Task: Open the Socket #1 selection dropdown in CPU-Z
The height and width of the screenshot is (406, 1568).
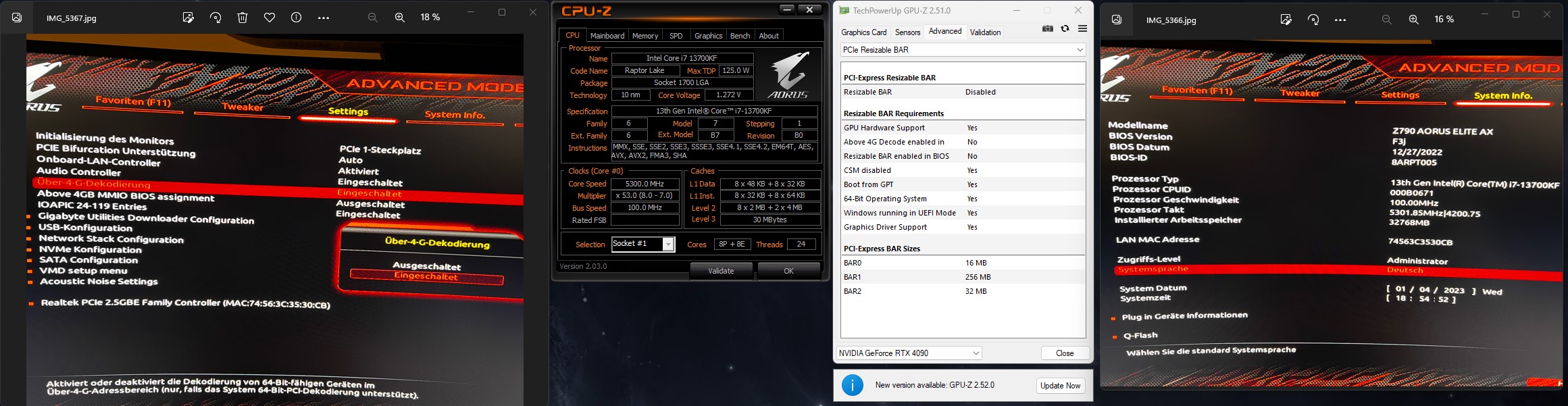Action: (642, 244)
